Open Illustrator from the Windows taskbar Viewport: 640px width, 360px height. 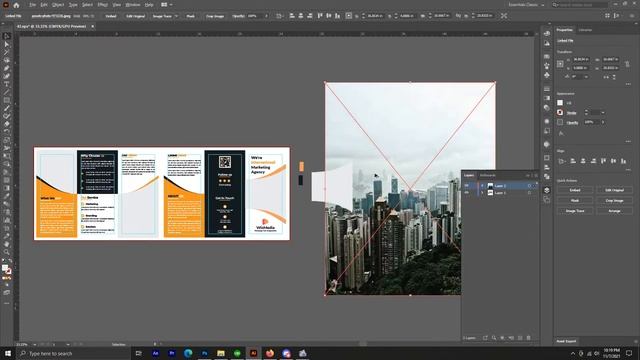[253, 353]
